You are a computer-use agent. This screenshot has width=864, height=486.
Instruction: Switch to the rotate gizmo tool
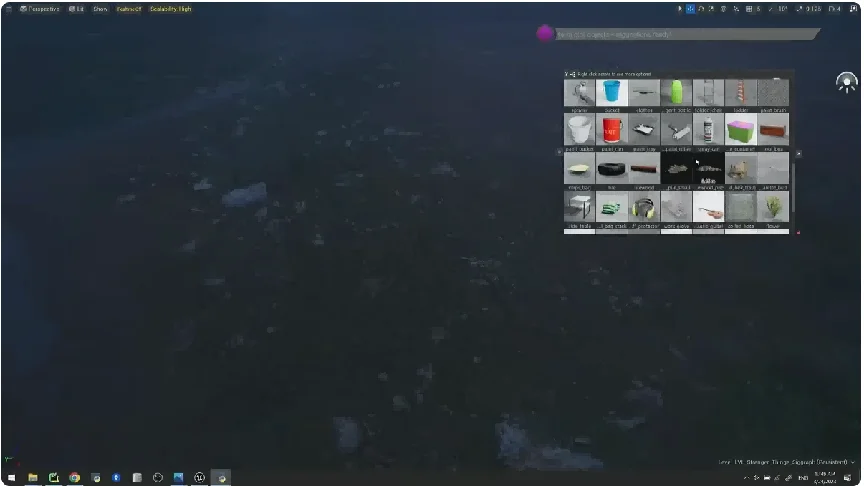(x=701, y=9)
